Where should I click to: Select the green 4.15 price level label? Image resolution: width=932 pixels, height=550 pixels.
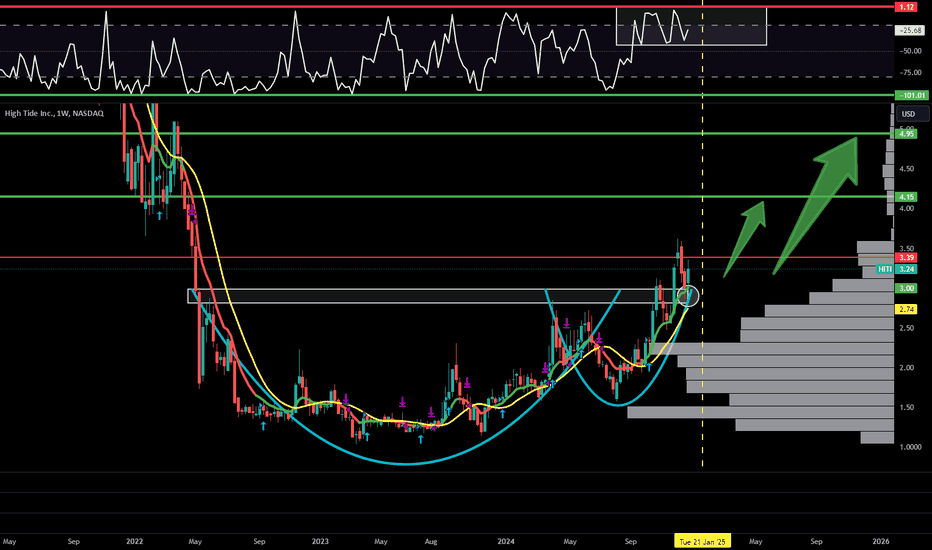(906, 197)
